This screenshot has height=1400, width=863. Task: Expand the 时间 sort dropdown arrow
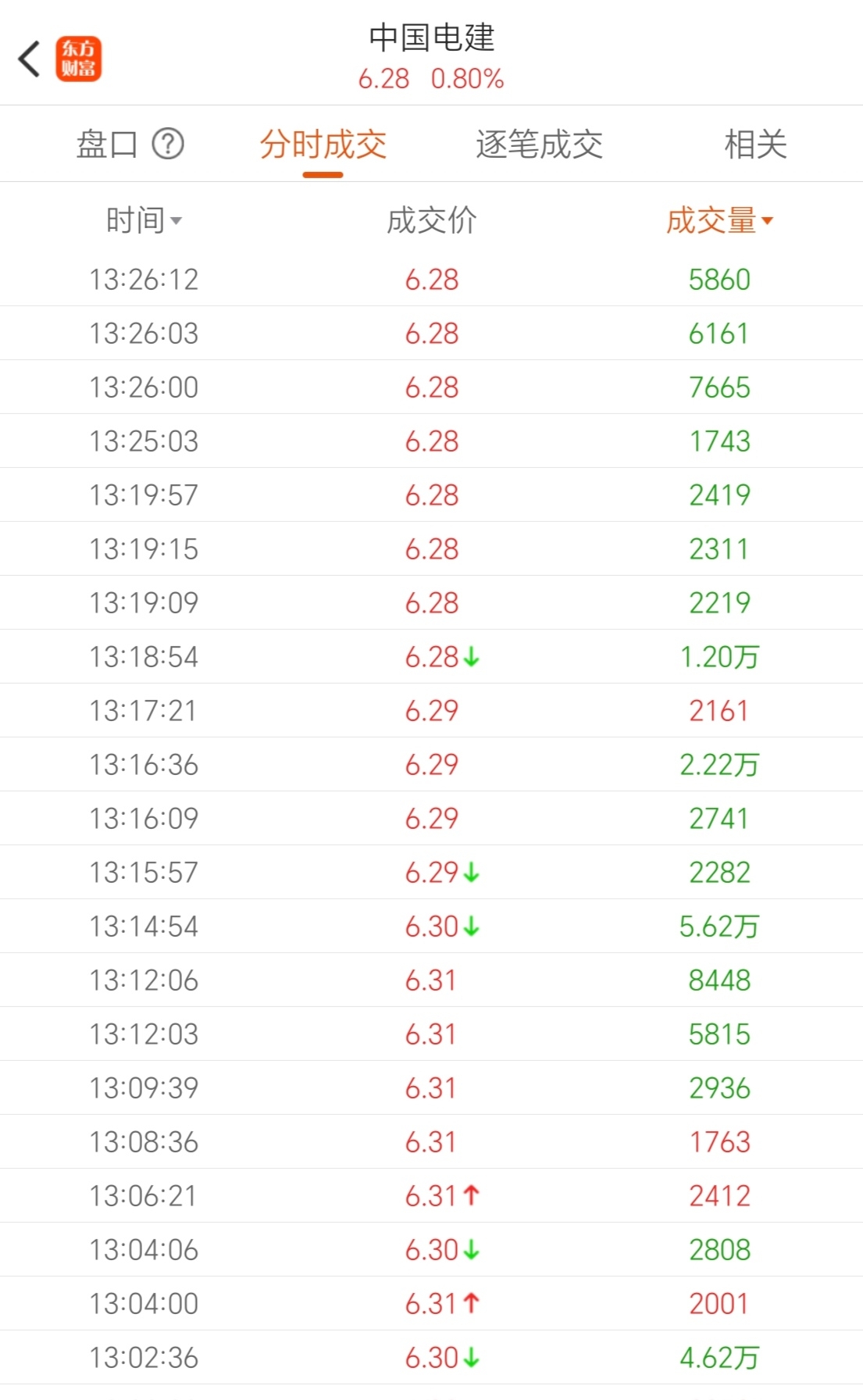point(176,222)
